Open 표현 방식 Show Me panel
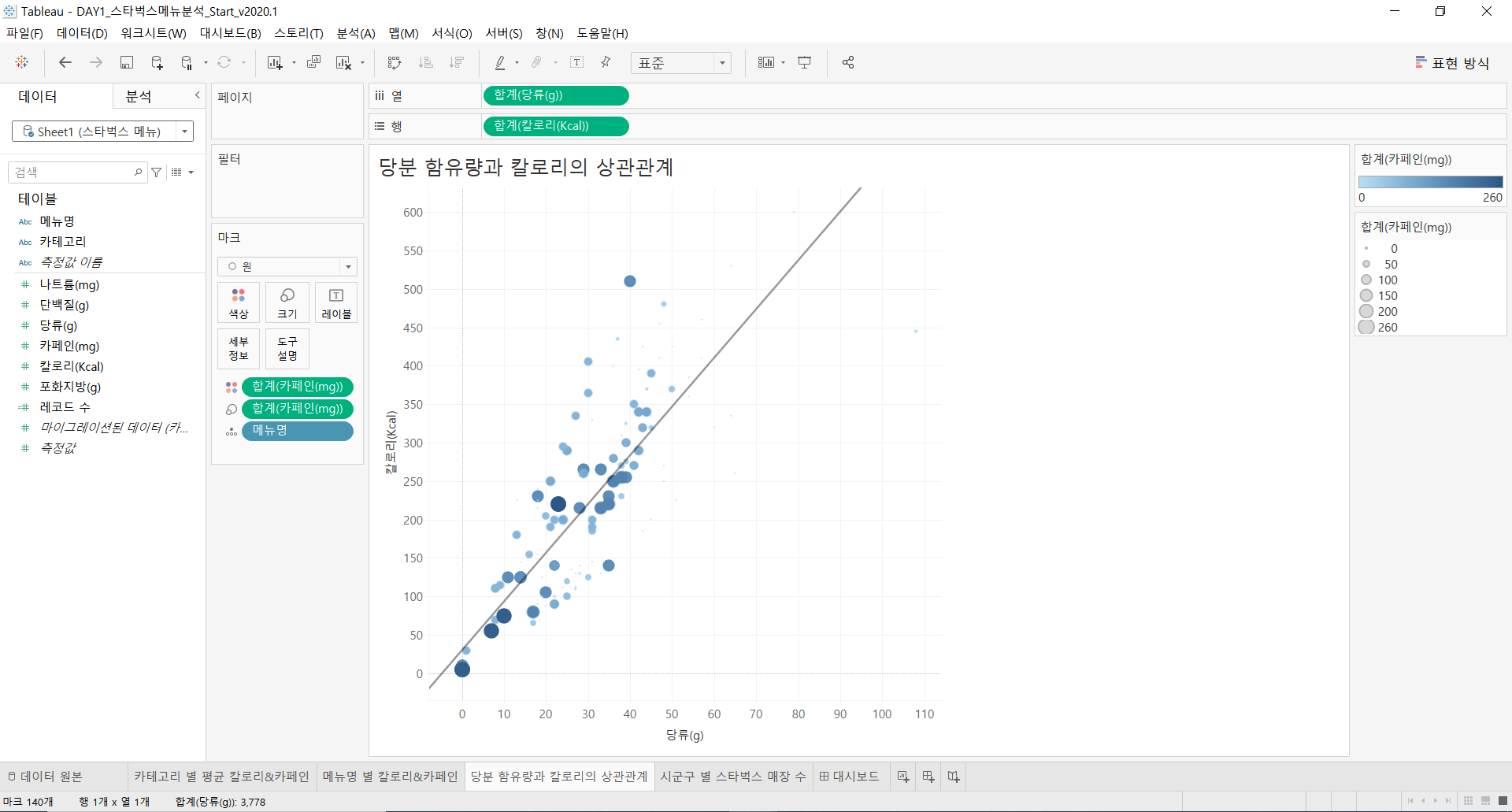1512x812 pixels. (x=1452, y=62)
